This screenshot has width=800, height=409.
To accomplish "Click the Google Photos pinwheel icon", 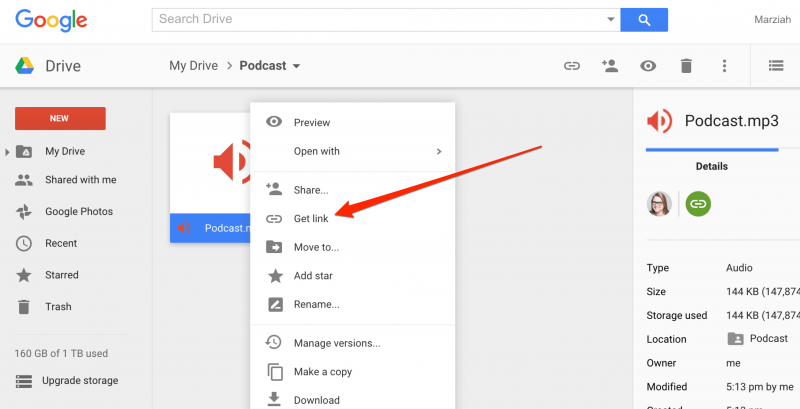I will tap(23, 212).
